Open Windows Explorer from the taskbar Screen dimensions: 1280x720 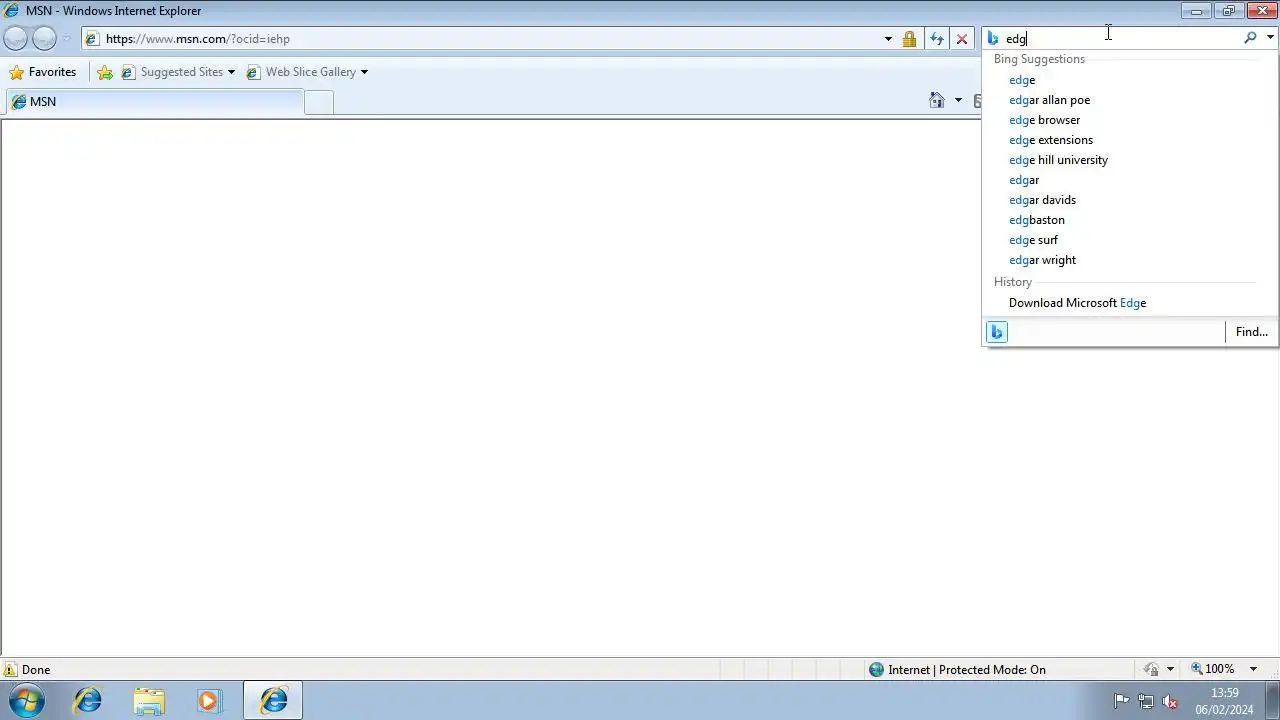click(148, 701)
